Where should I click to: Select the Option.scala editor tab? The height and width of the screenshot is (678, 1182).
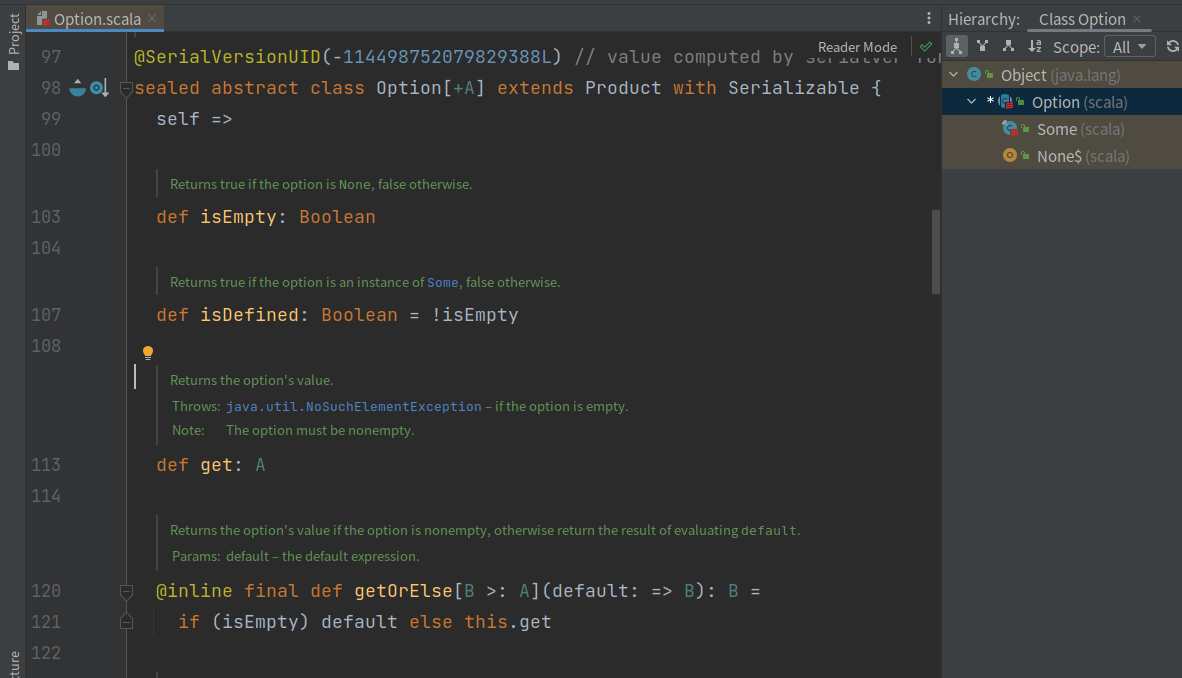[95, 19]
